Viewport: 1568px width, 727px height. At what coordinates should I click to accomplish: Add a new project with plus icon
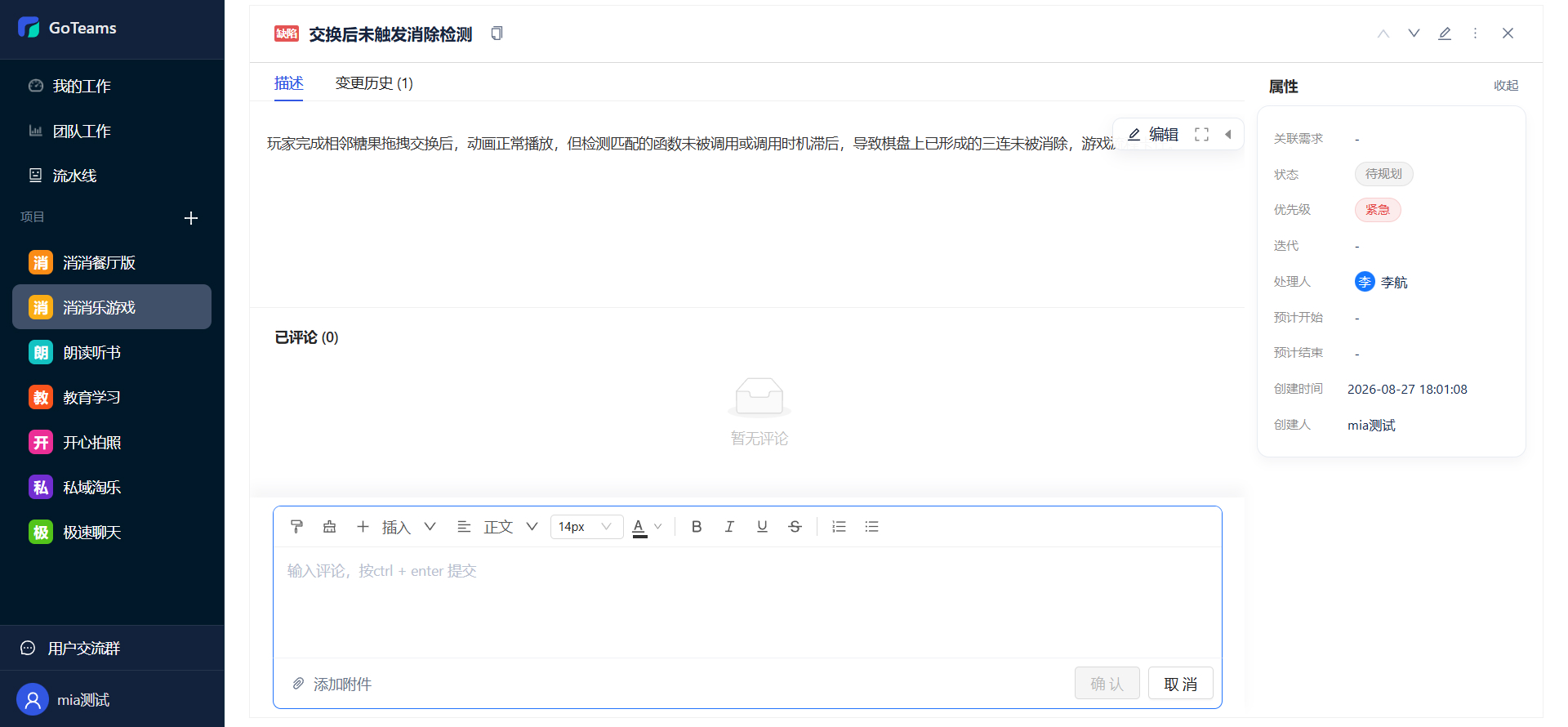click(x=191, y=218)
